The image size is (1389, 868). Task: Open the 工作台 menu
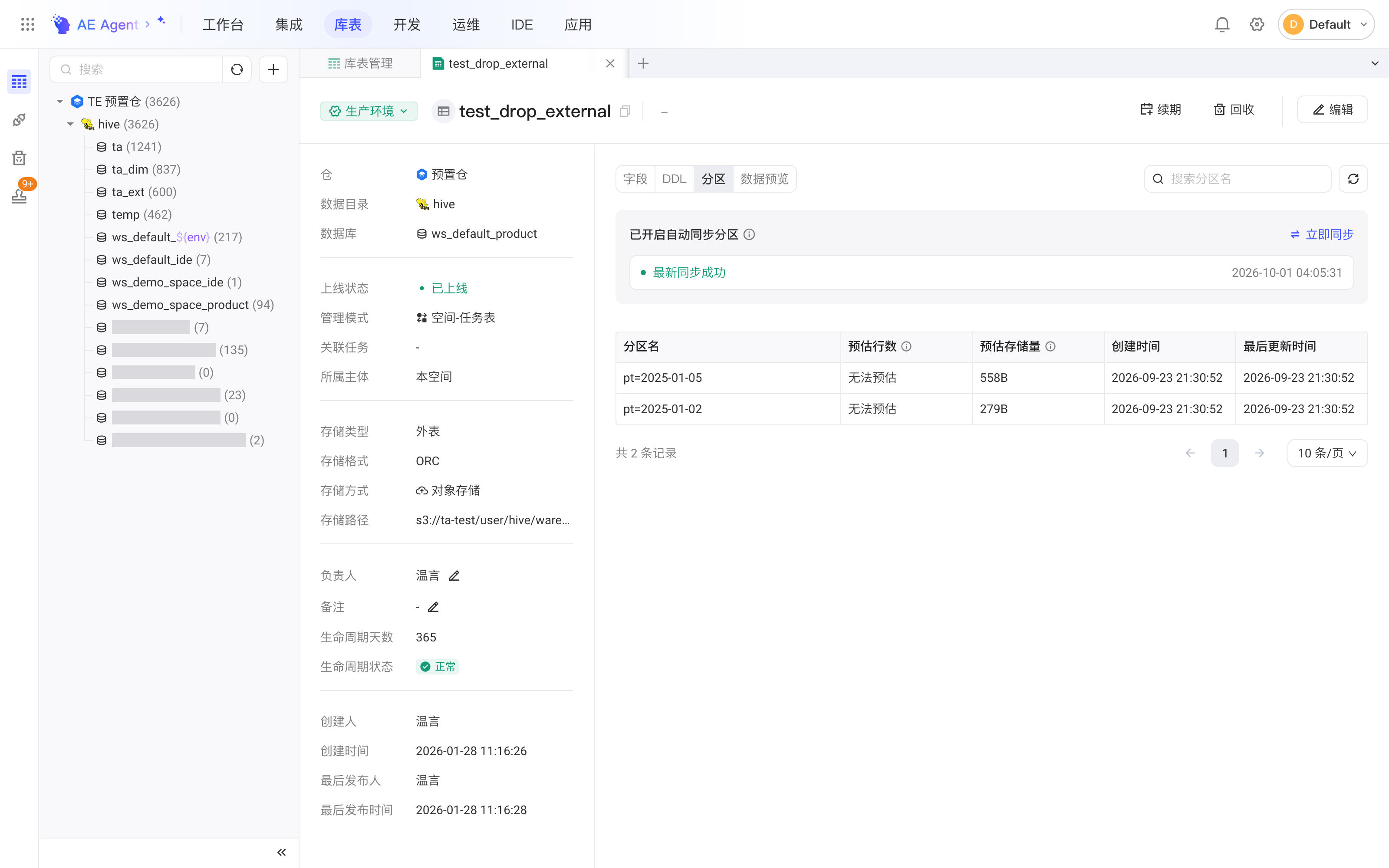coord(223,24)
